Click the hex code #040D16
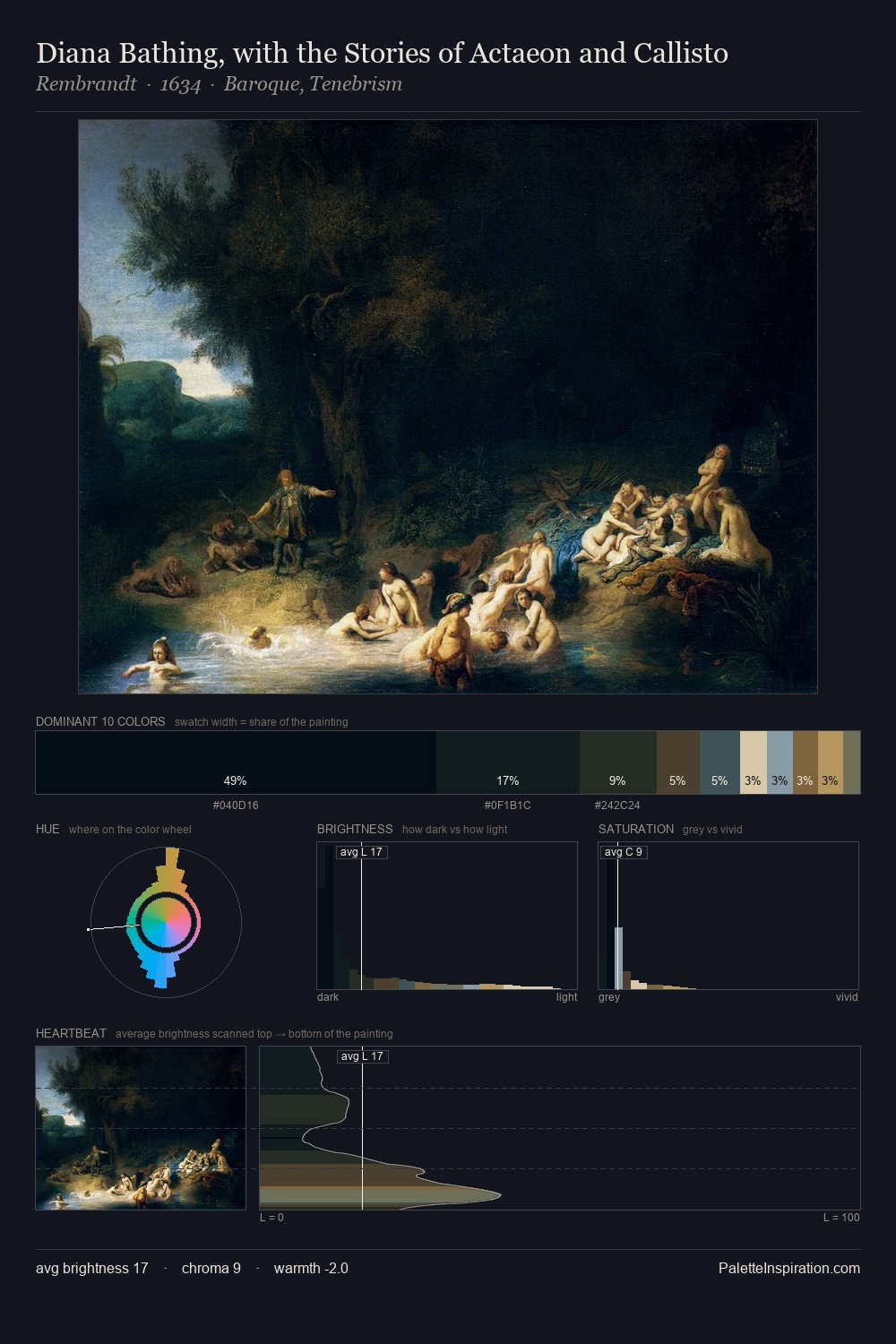Screen dimensions: 896x1344 coord(236,806)
